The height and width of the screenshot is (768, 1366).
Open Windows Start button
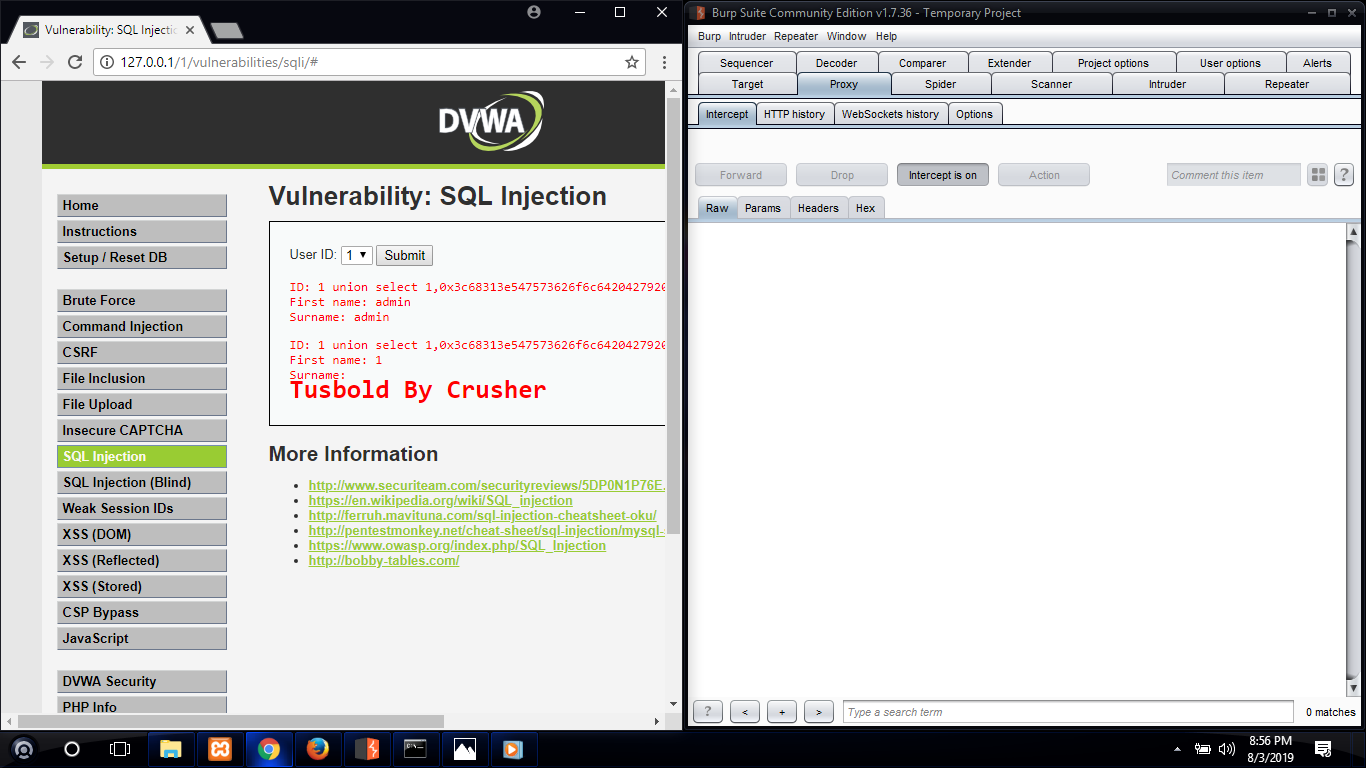pos(23,748)
